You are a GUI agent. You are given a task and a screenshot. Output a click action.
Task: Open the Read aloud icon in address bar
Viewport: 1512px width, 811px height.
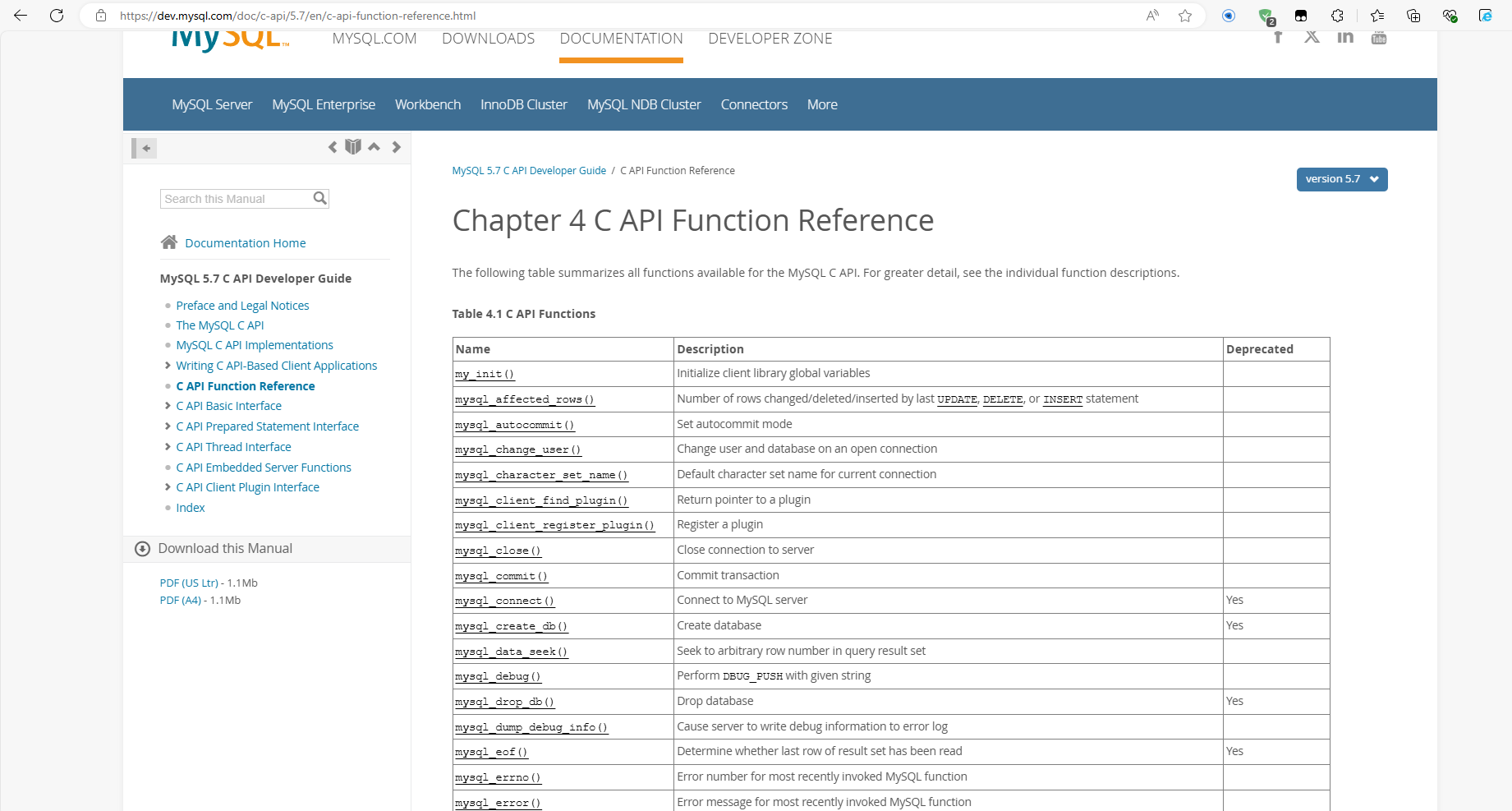pos(1153,16)
